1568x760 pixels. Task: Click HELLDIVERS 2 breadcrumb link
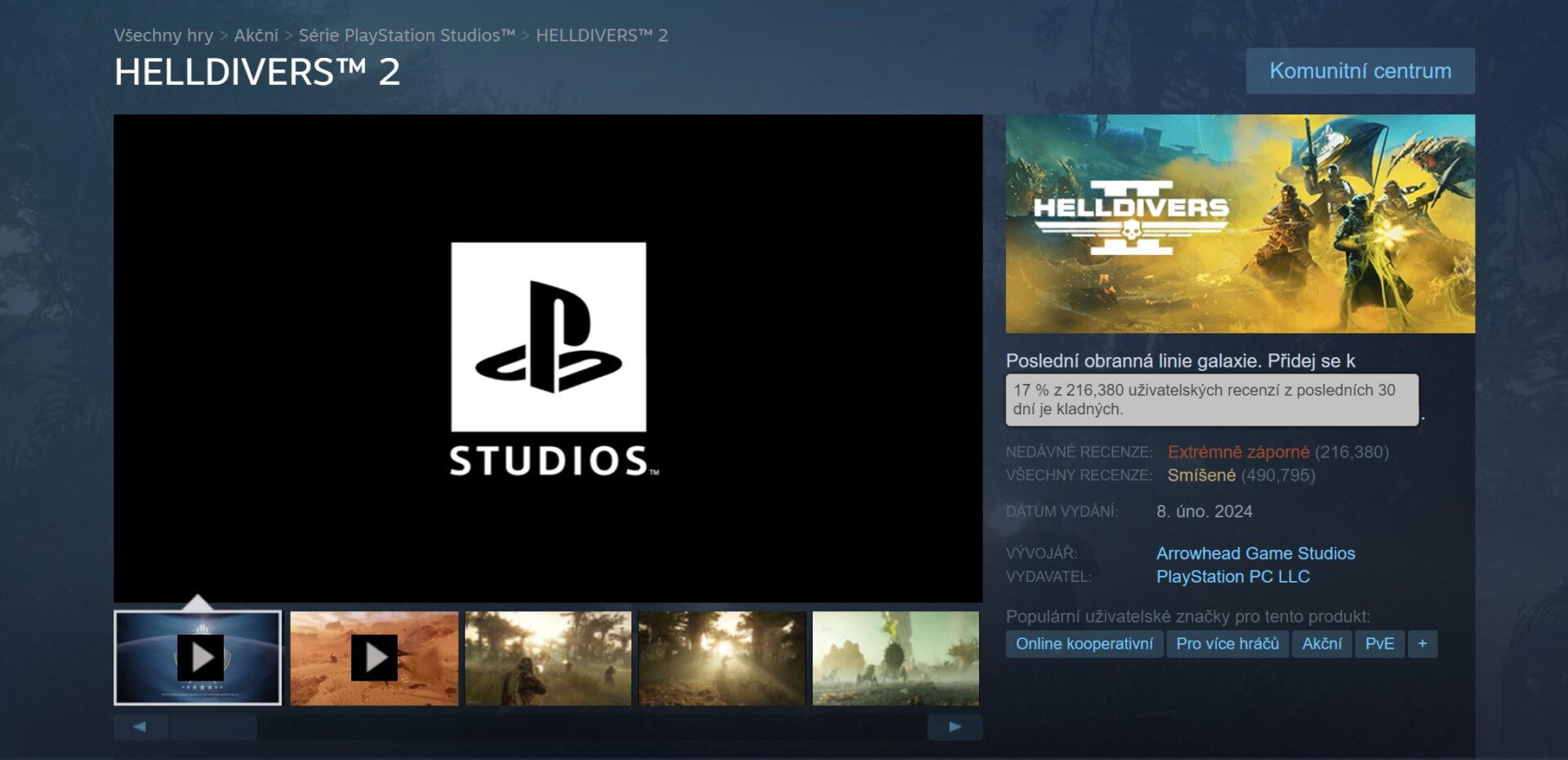[x=602, y=35]
